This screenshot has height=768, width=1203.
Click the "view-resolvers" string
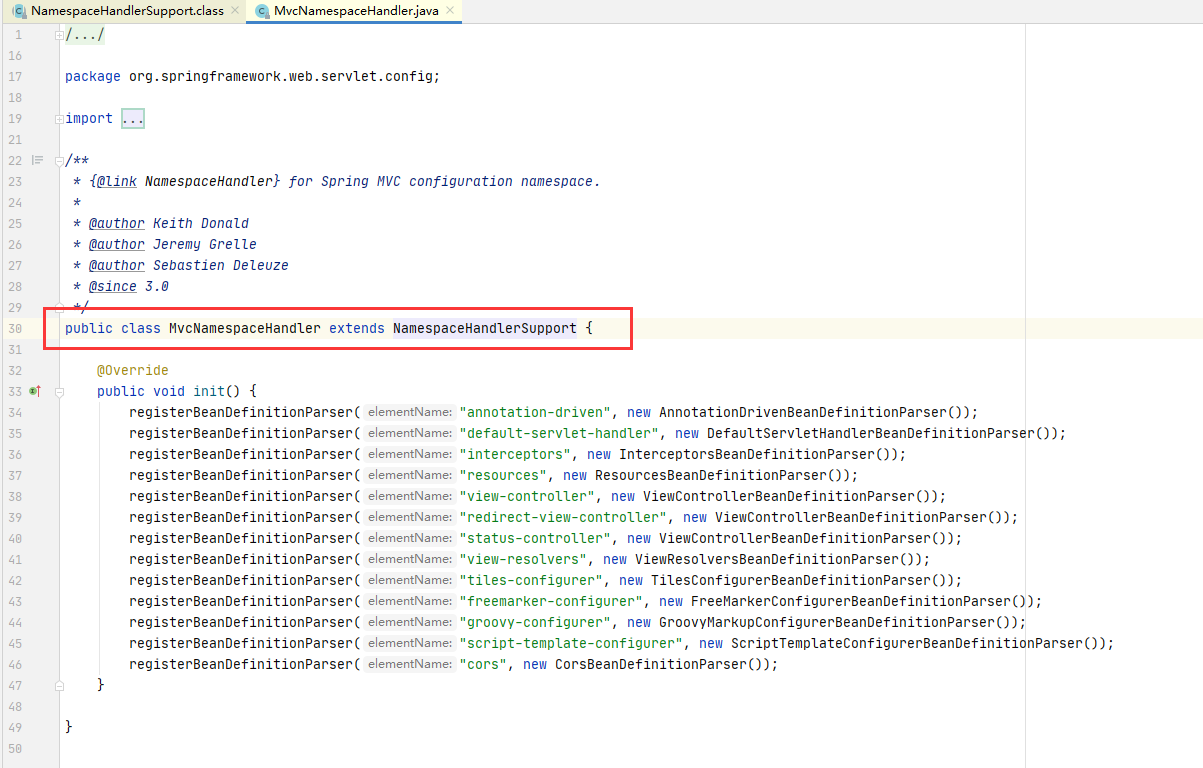click(x=523, y=559)
